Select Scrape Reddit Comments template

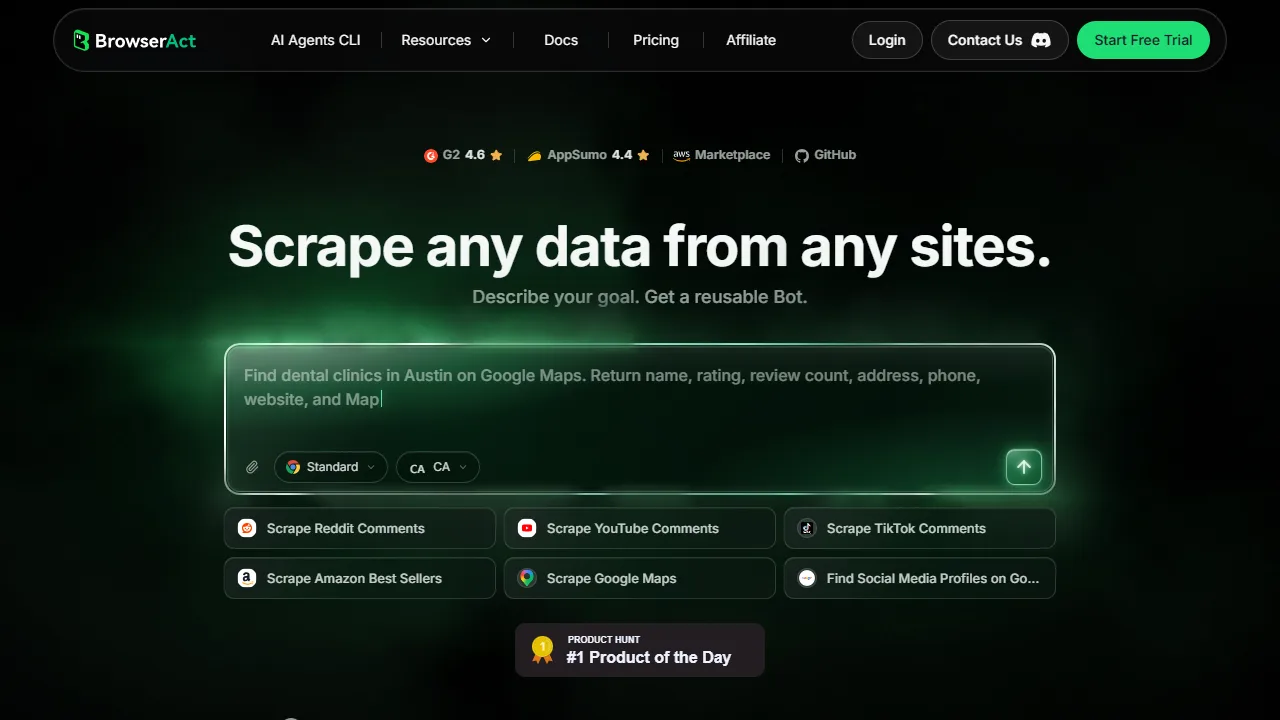tap(360, 528)
